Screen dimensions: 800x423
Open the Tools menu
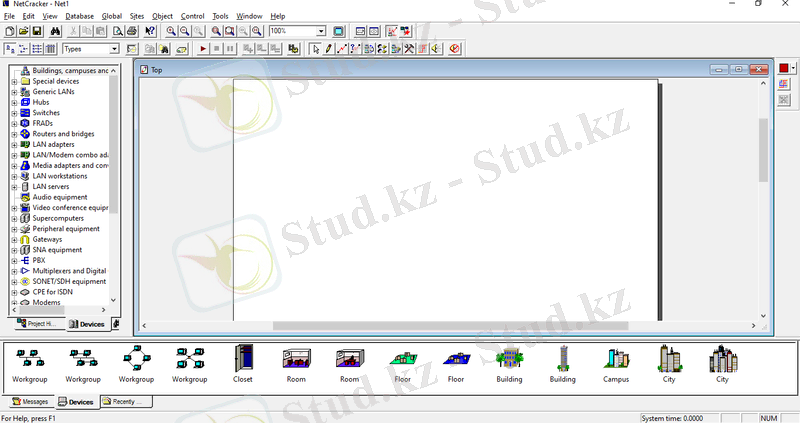pos(220,16)
